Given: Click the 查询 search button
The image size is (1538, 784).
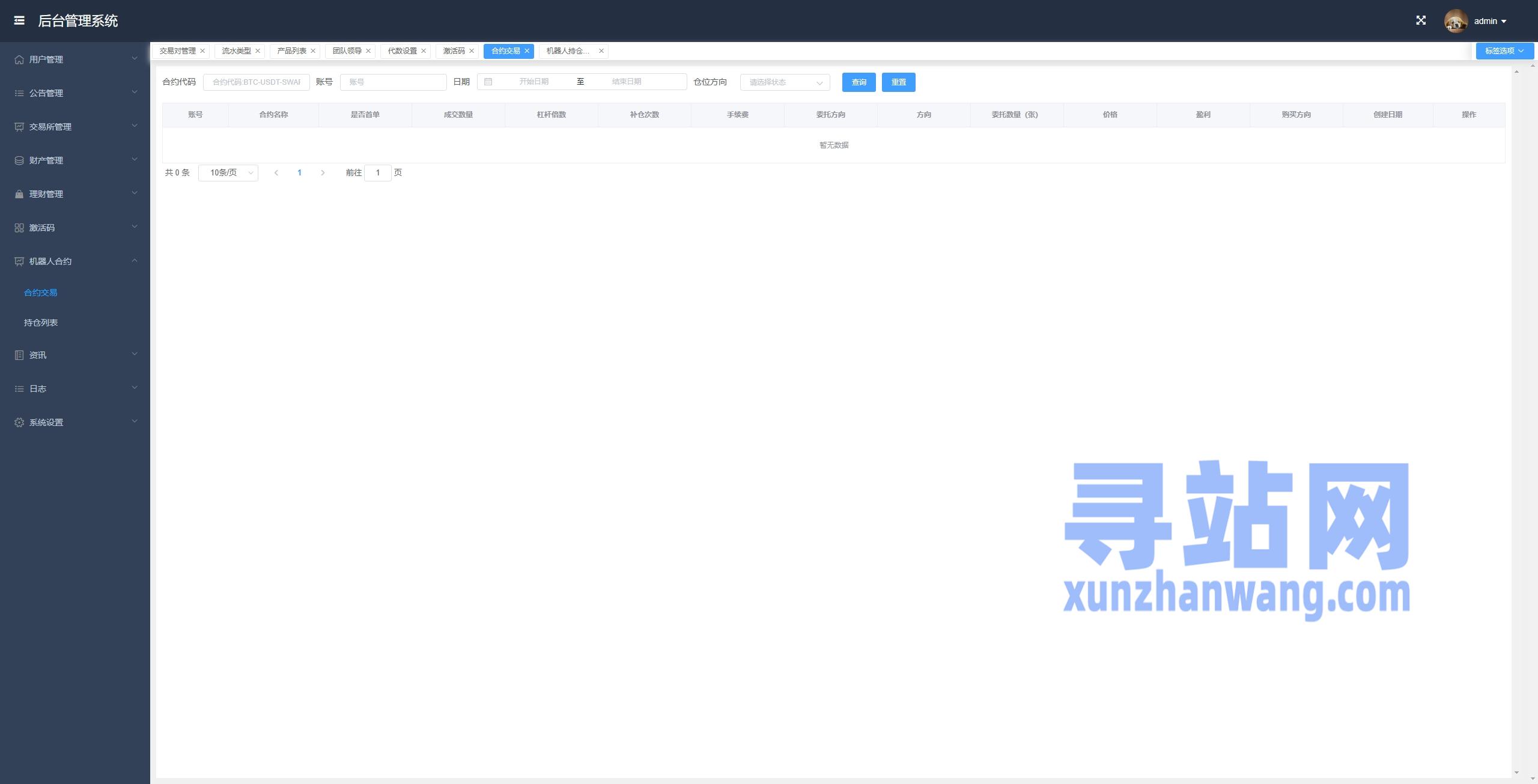Looking at the screenshot, I should (859, 82).
